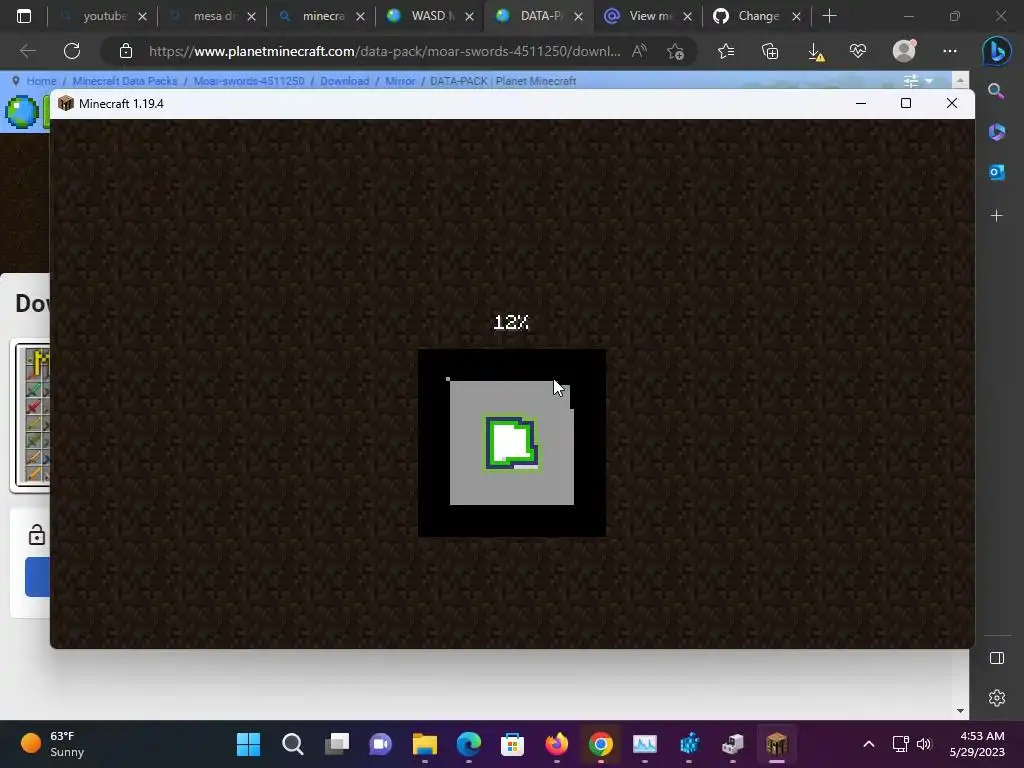Viewport: 1024px width, 768px height.
Task: Switch to the minecra search tab
Action: 321,16
